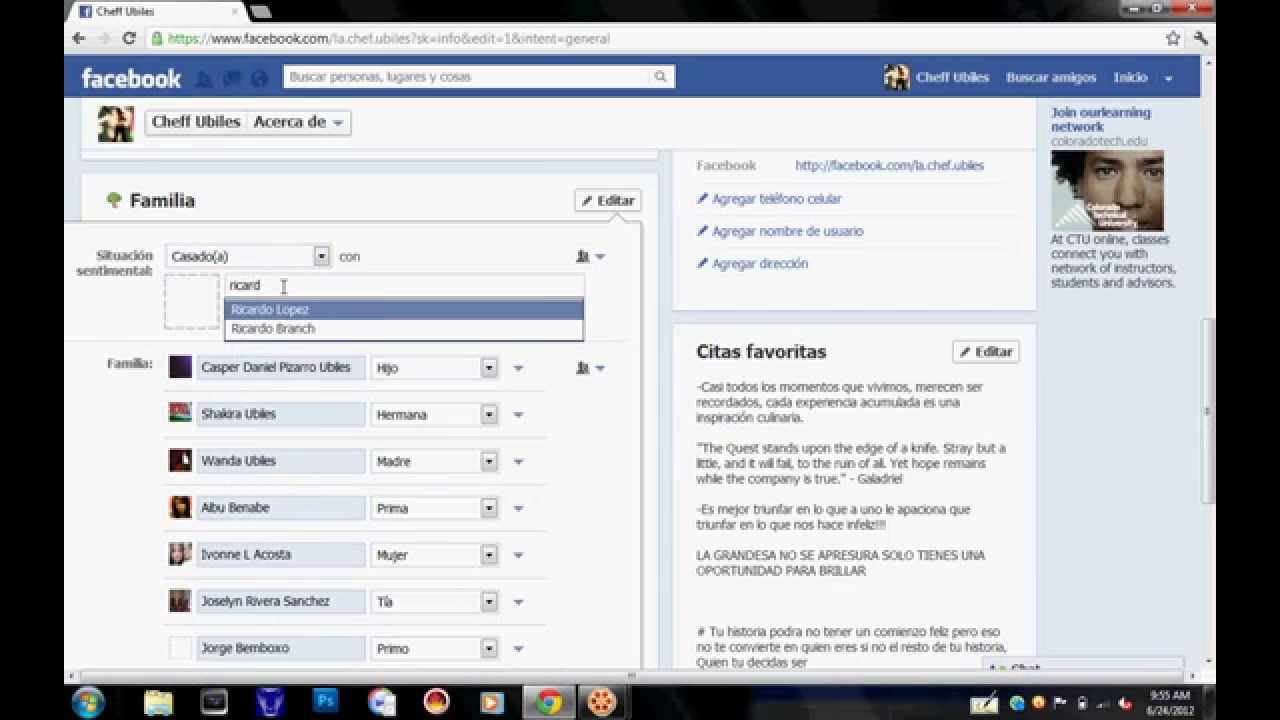Click Chrome's forward arrow
Screen dimensions: 1280x720
point(104,38)
